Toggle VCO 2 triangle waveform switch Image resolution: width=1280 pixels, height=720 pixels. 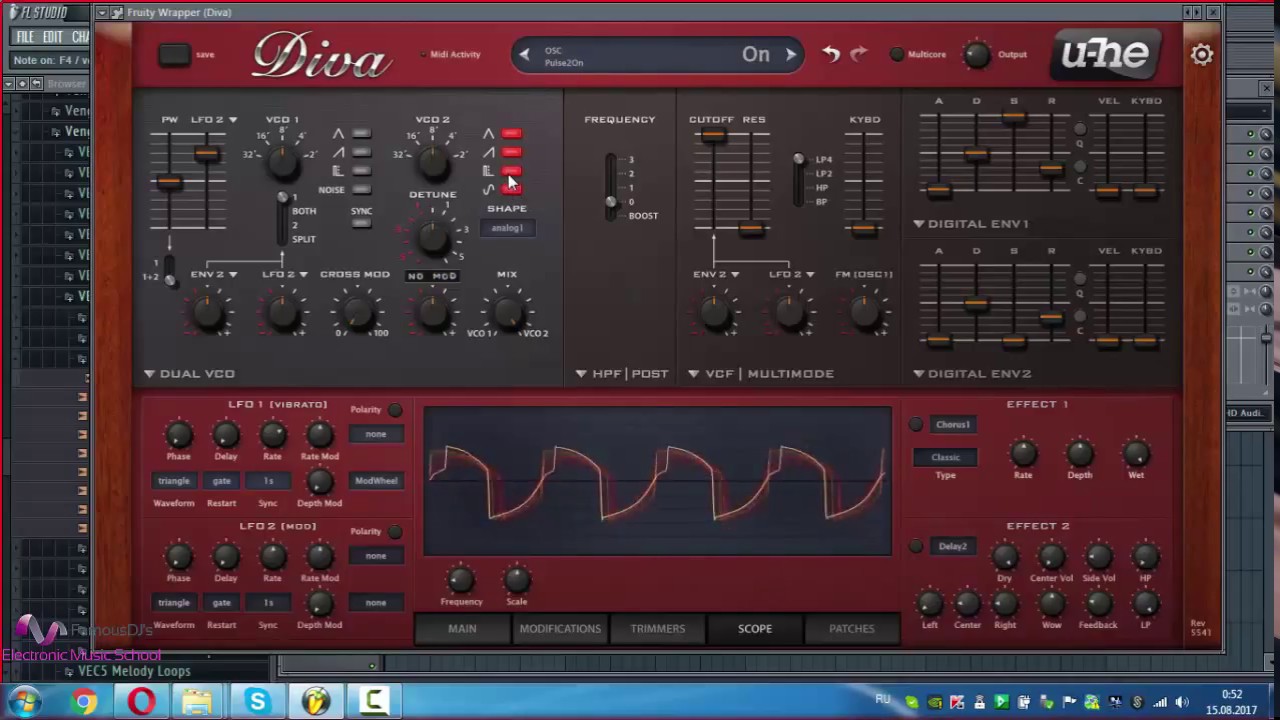pos(511,134)
